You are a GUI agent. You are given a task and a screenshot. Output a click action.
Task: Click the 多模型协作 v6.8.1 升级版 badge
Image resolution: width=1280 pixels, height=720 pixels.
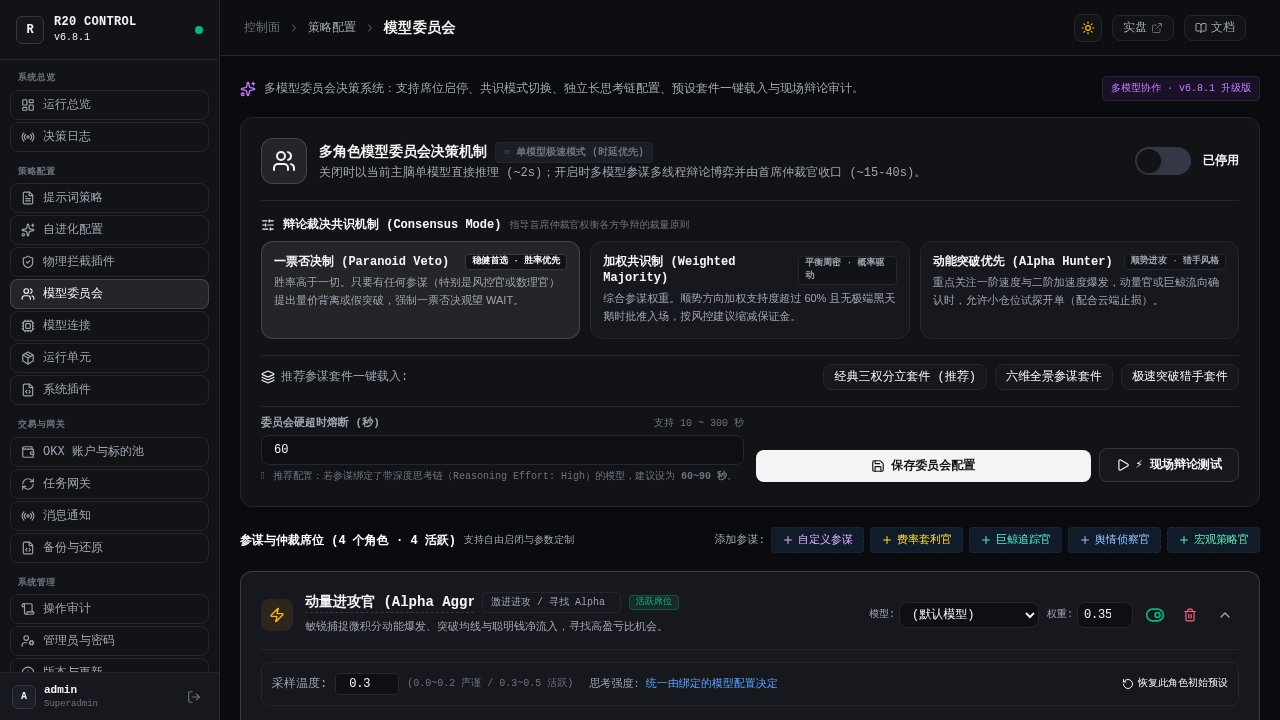coord(1181,88)
